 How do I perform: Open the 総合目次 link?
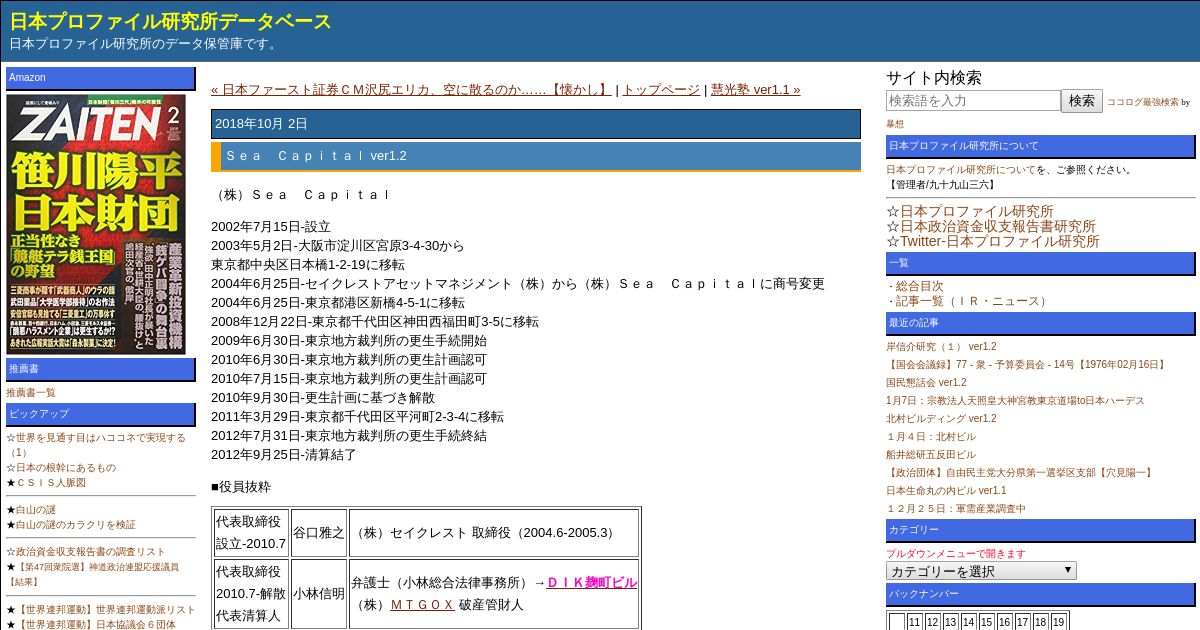[920, 286]
